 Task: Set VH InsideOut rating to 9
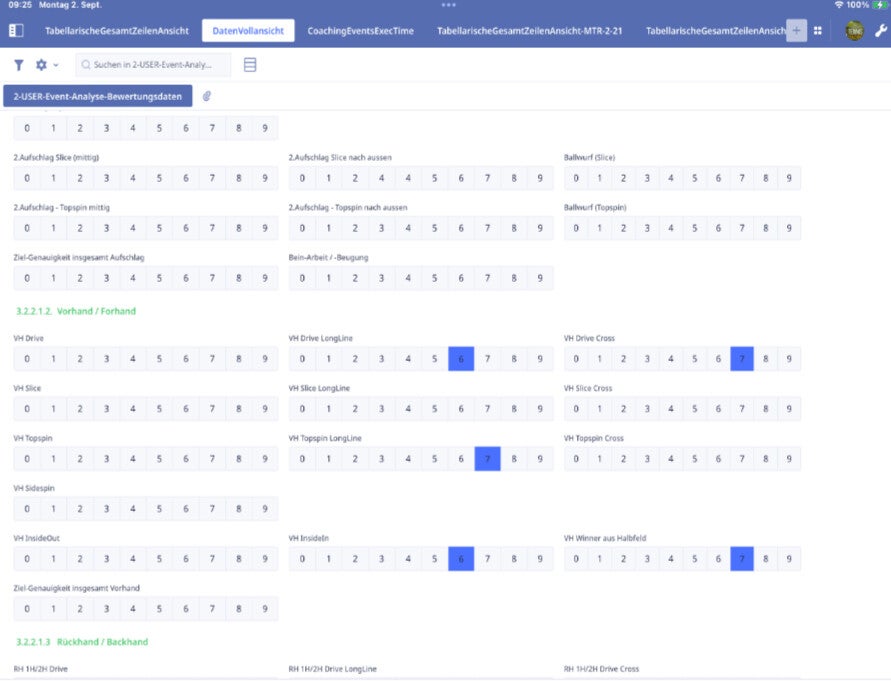coord(265,559)
